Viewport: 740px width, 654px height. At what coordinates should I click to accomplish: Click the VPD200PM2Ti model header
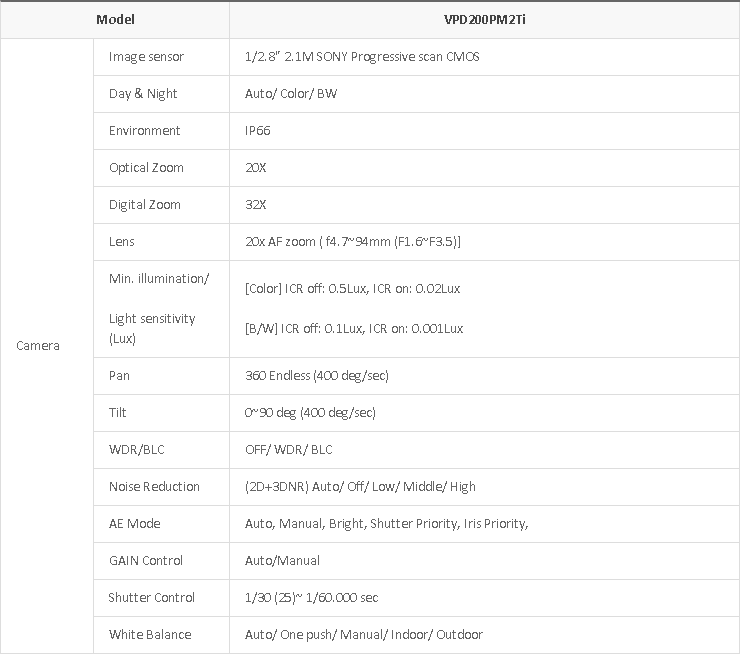click(485, 20)
